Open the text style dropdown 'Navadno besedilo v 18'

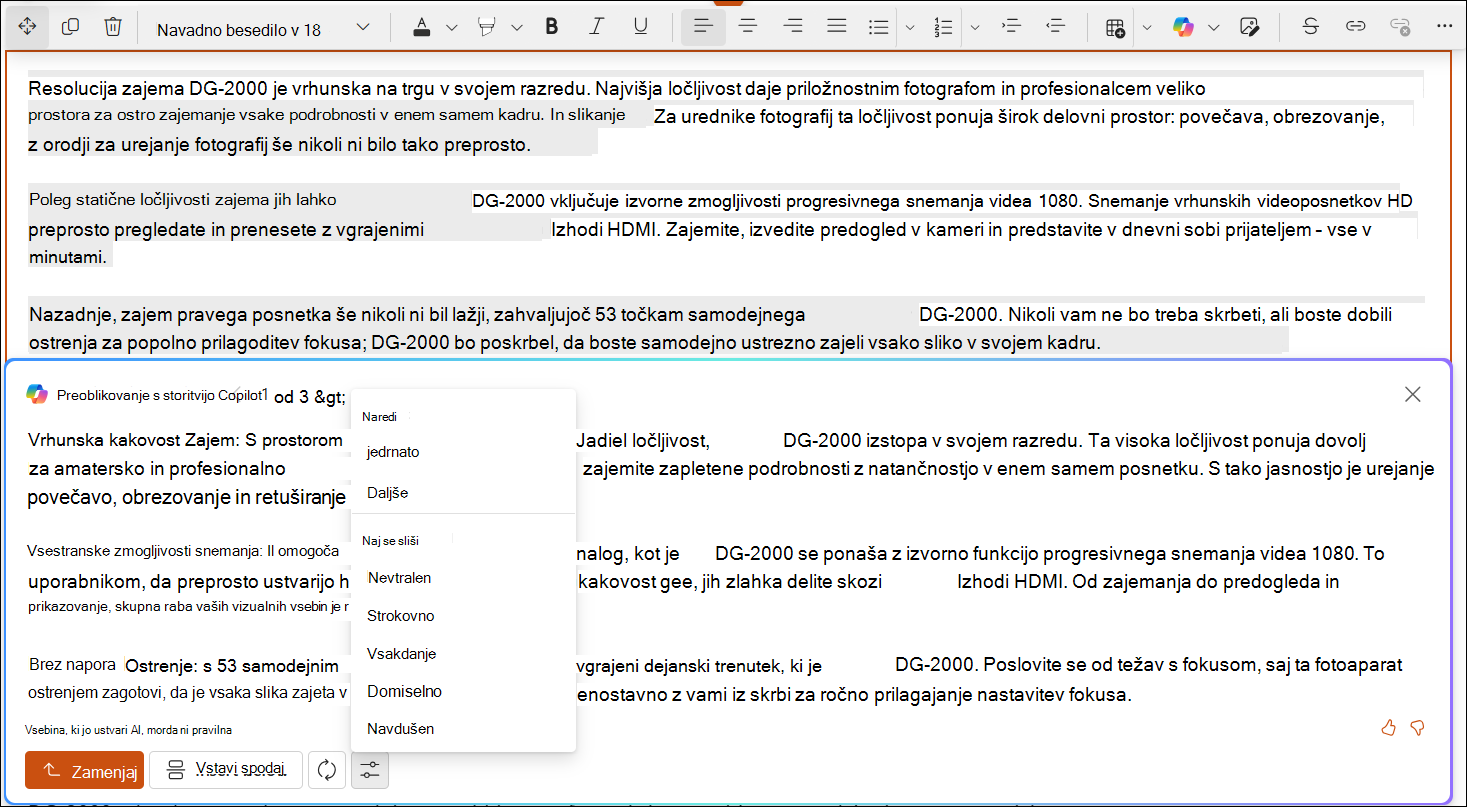263,28
